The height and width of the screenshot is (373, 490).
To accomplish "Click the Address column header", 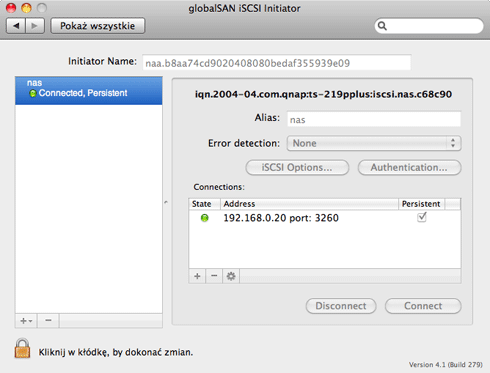I will click(x=309, y=204).
